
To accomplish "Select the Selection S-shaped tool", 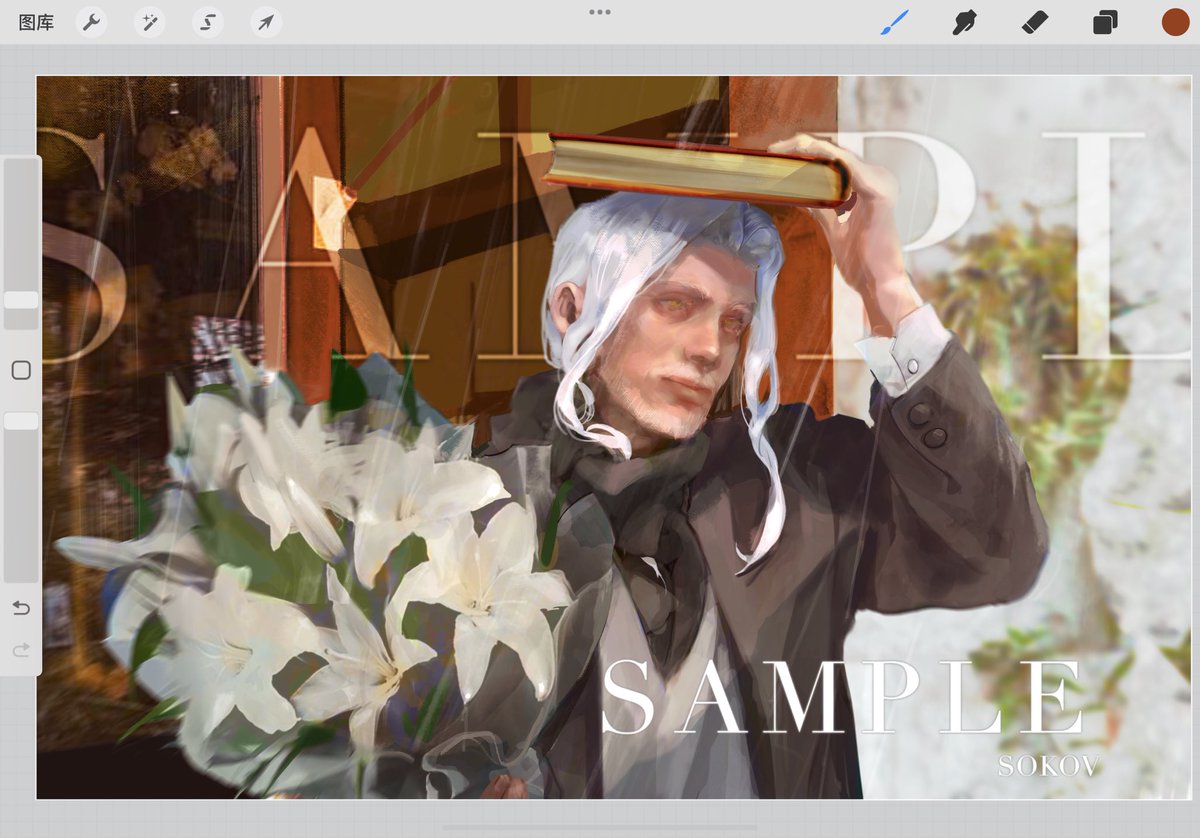I will click(x=208, y=22).
